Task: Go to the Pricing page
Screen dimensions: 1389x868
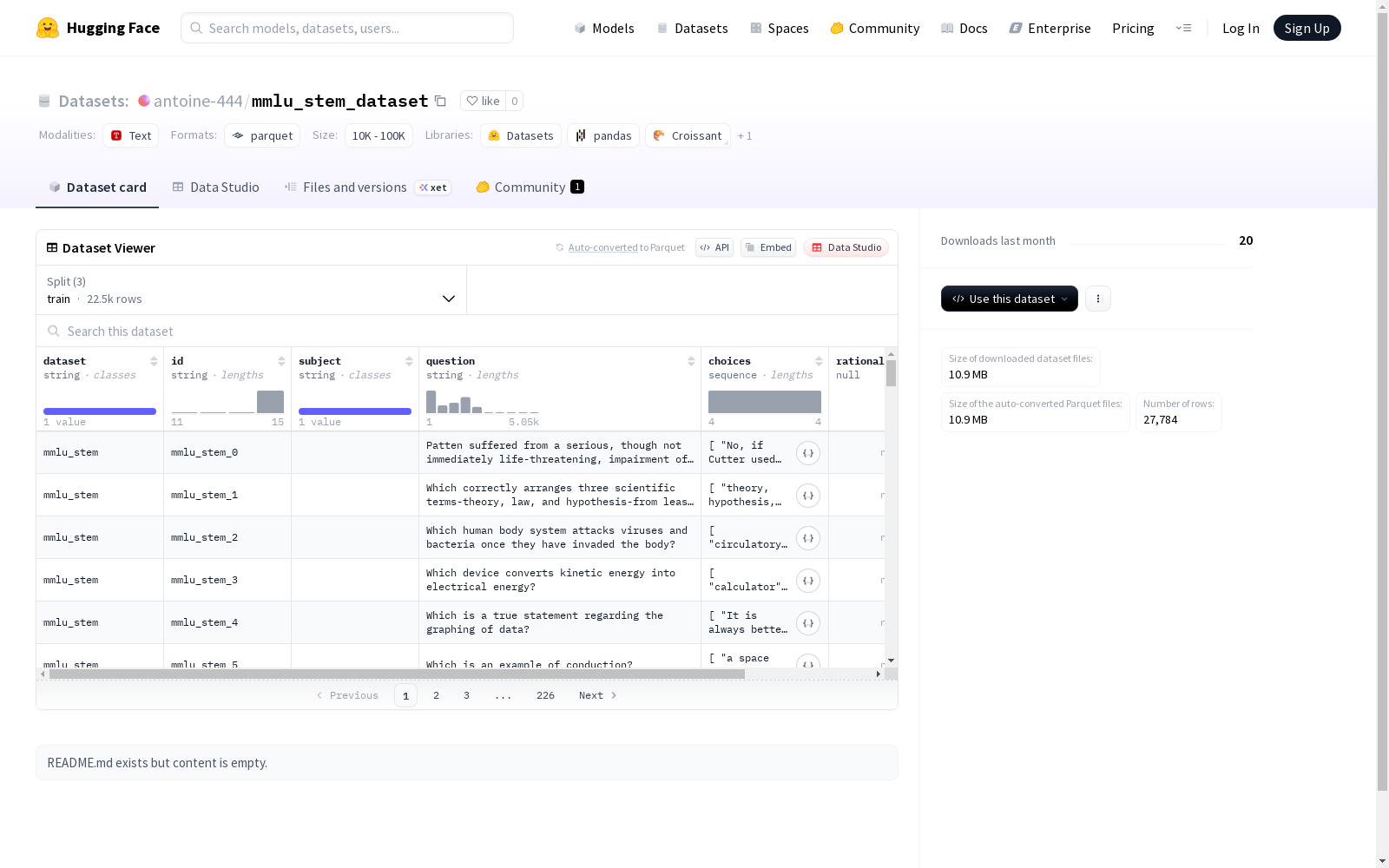Action: tap(1133, 28)
